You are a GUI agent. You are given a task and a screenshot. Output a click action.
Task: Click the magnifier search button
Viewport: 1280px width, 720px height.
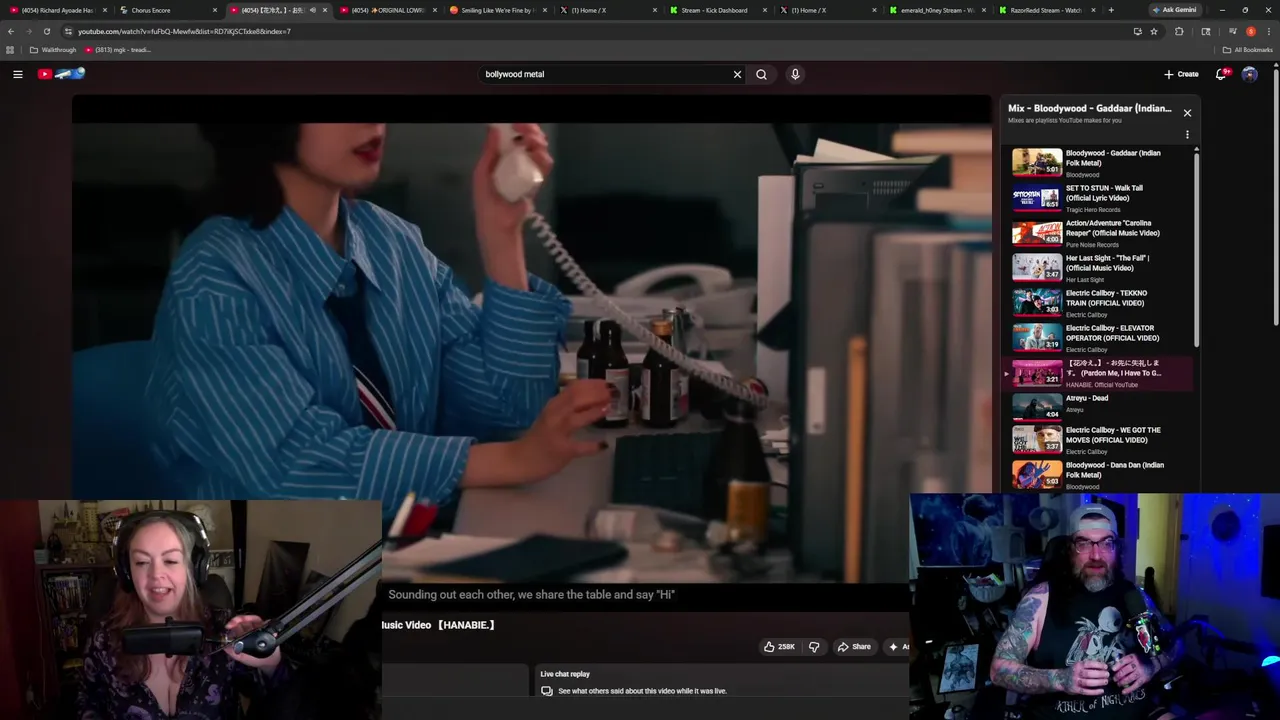(761, 74)
